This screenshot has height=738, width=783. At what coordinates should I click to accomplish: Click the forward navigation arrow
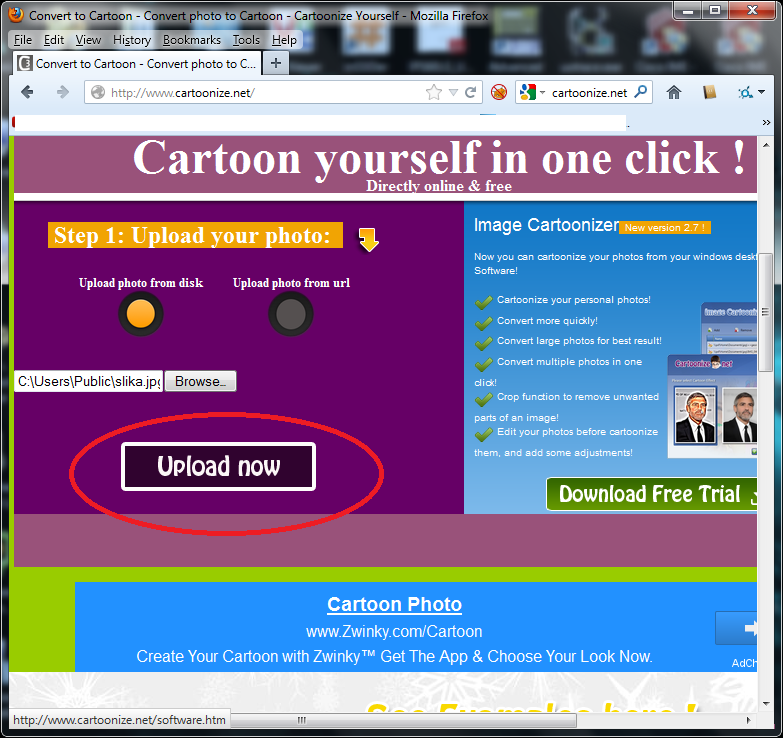point(62,92)
